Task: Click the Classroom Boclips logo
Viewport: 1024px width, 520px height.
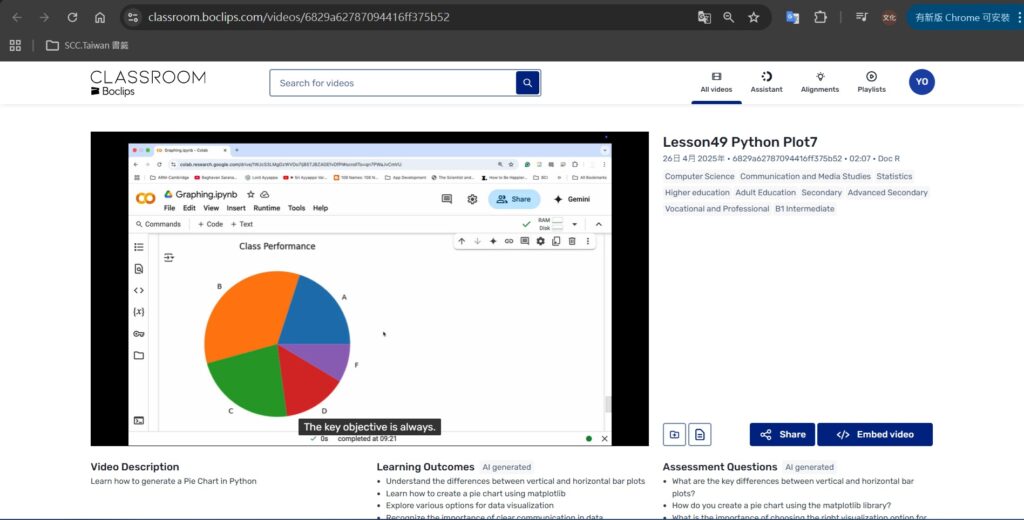Action: pyautogui.click(x=147, y=83)
